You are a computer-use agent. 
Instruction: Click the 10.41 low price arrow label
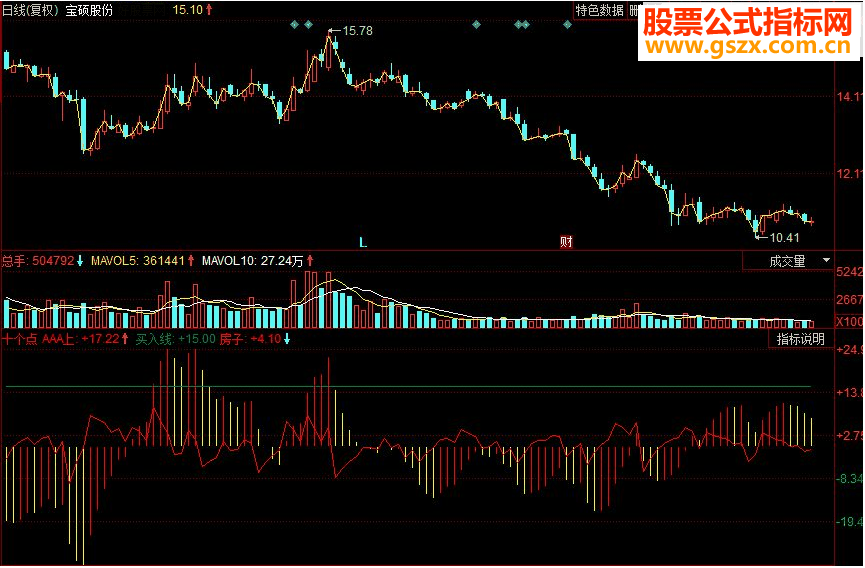[x=778, y=238]
